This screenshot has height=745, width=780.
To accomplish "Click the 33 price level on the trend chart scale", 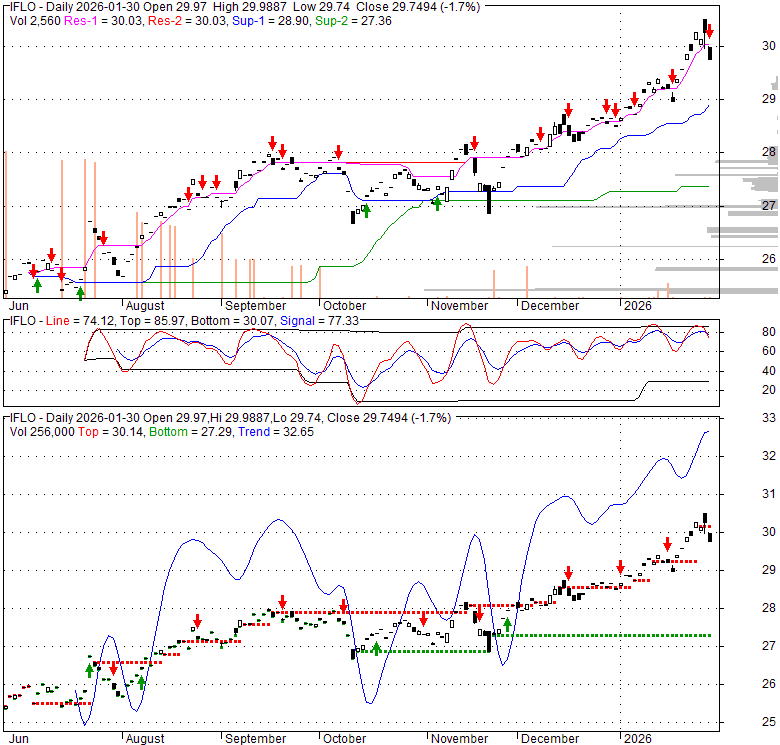I will tap(769, 418).
